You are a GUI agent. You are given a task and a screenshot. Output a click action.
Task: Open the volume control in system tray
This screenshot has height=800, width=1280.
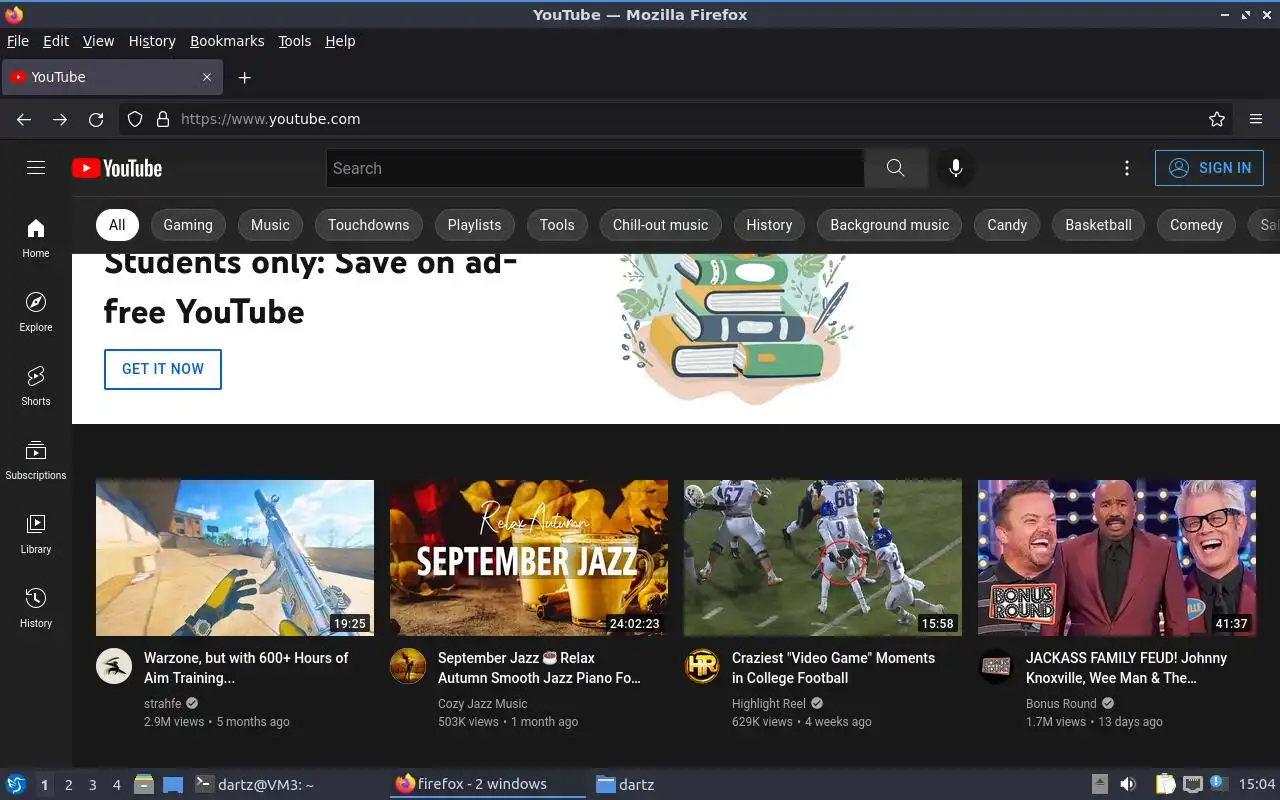click(1128, 784)
